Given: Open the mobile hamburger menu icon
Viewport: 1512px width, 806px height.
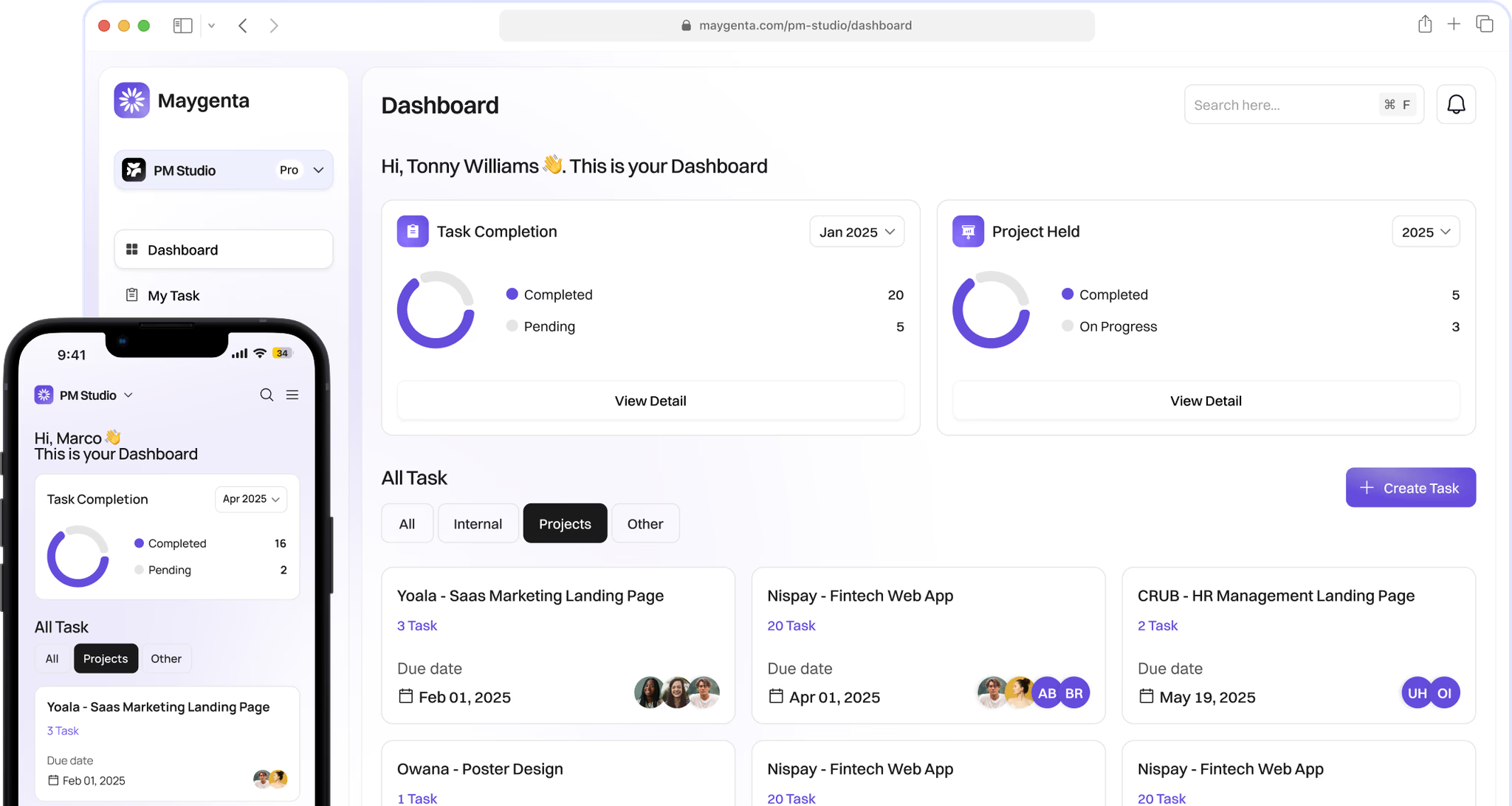Looking at the screenshot, I should pos(292,395).
